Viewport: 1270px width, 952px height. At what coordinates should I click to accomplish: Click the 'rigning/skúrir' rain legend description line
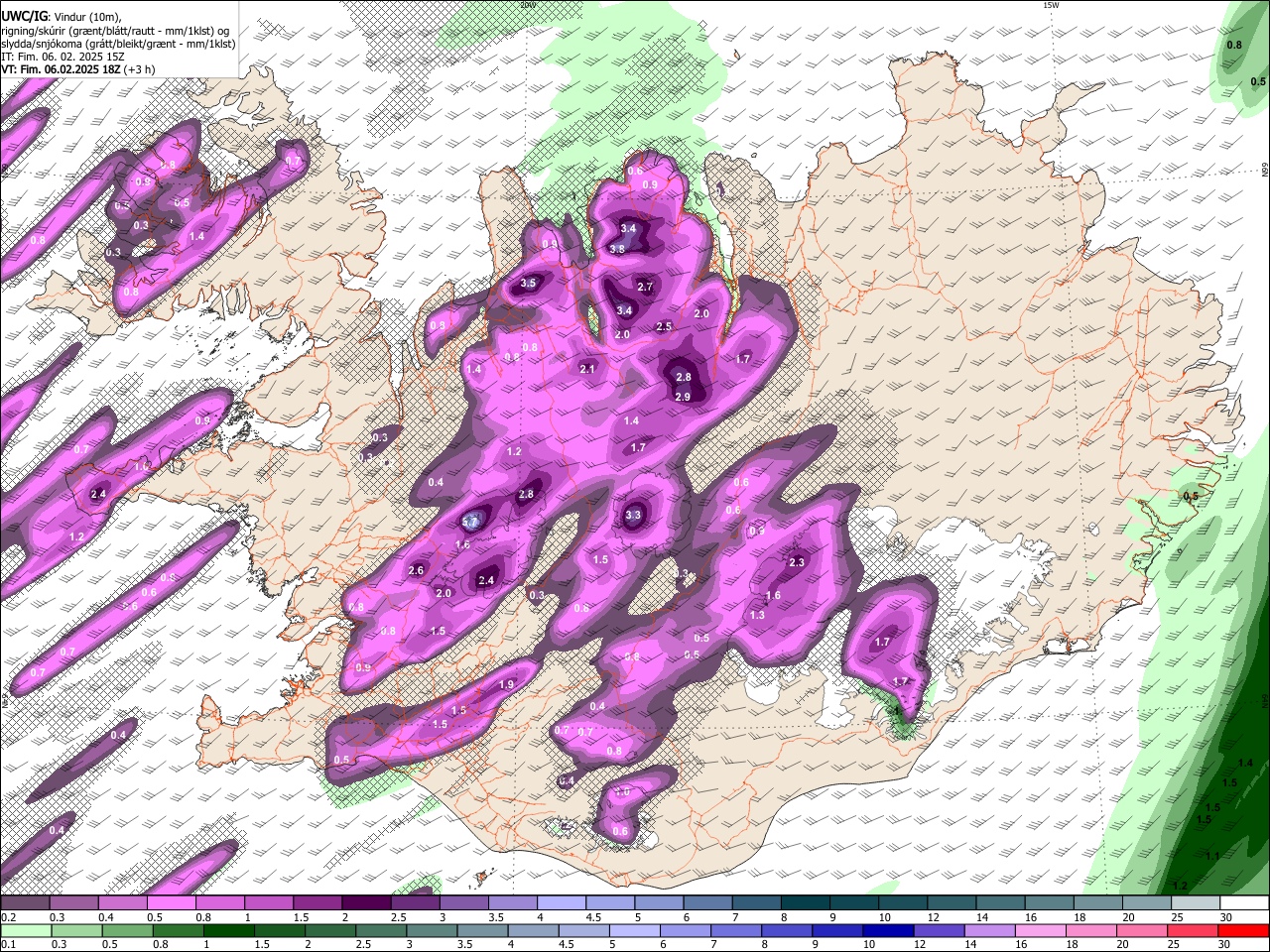pos(115,30)
